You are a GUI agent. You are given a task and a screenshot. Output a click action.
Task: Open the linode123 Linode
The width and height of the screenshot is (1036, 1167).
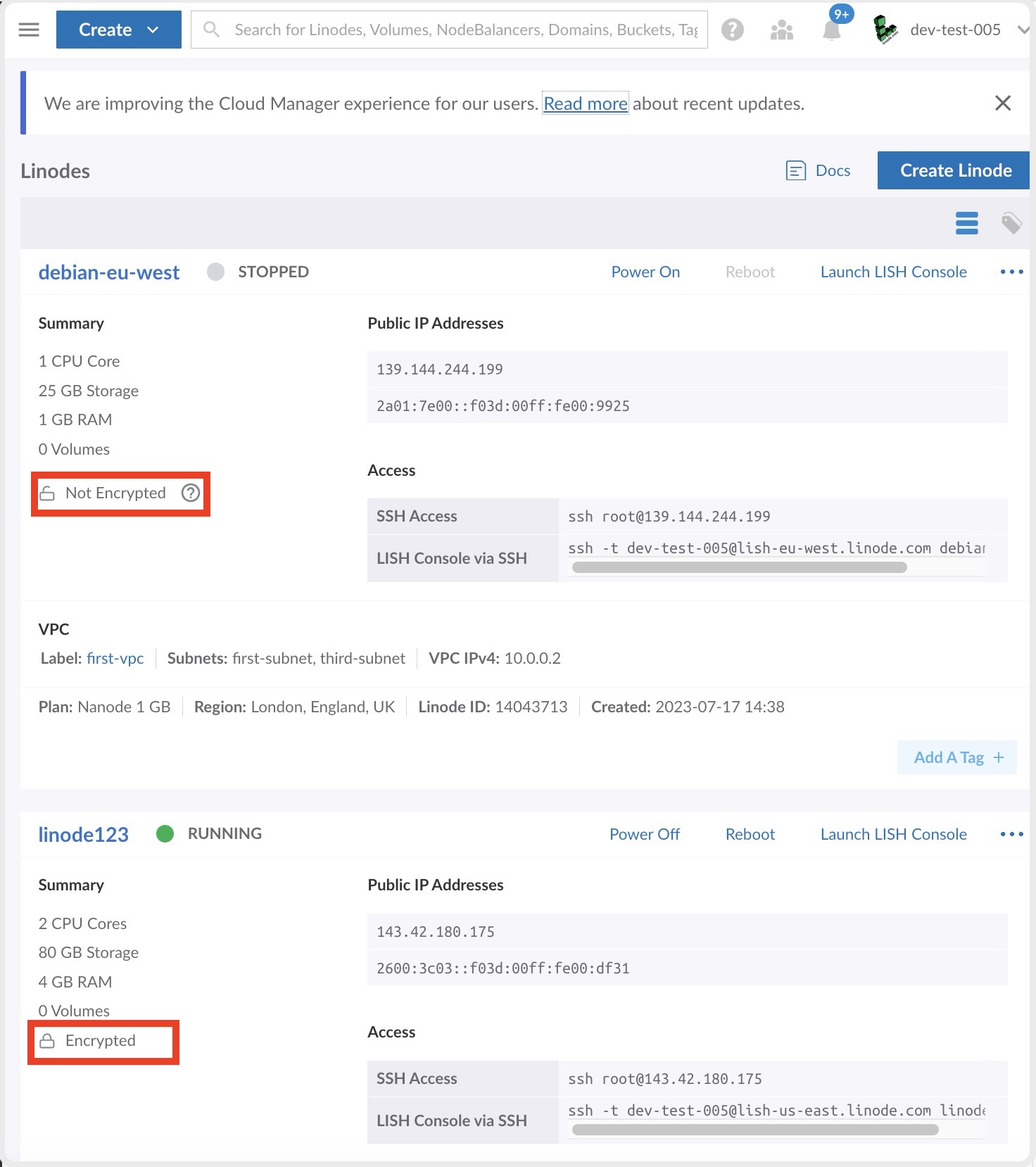84,834
